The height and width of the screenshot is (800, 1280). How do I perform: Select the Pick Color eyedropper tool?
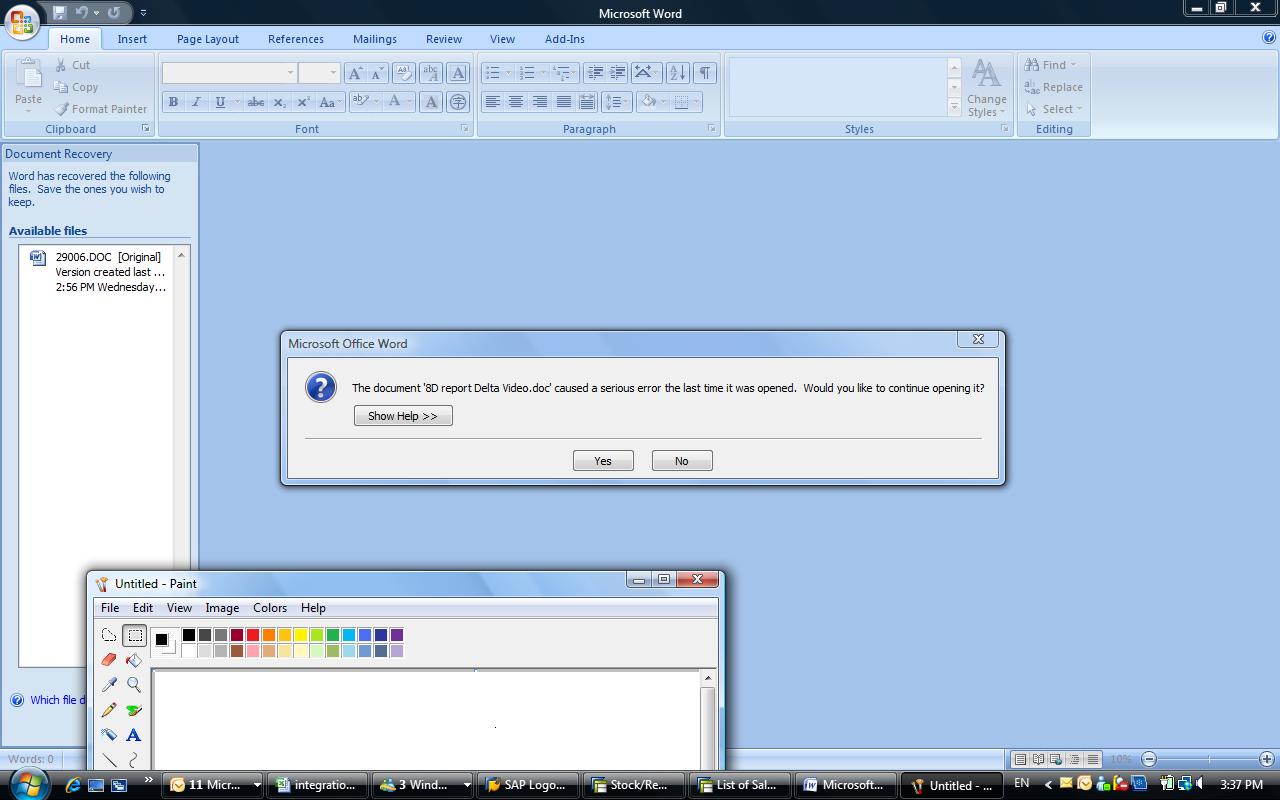pos(109,685)
